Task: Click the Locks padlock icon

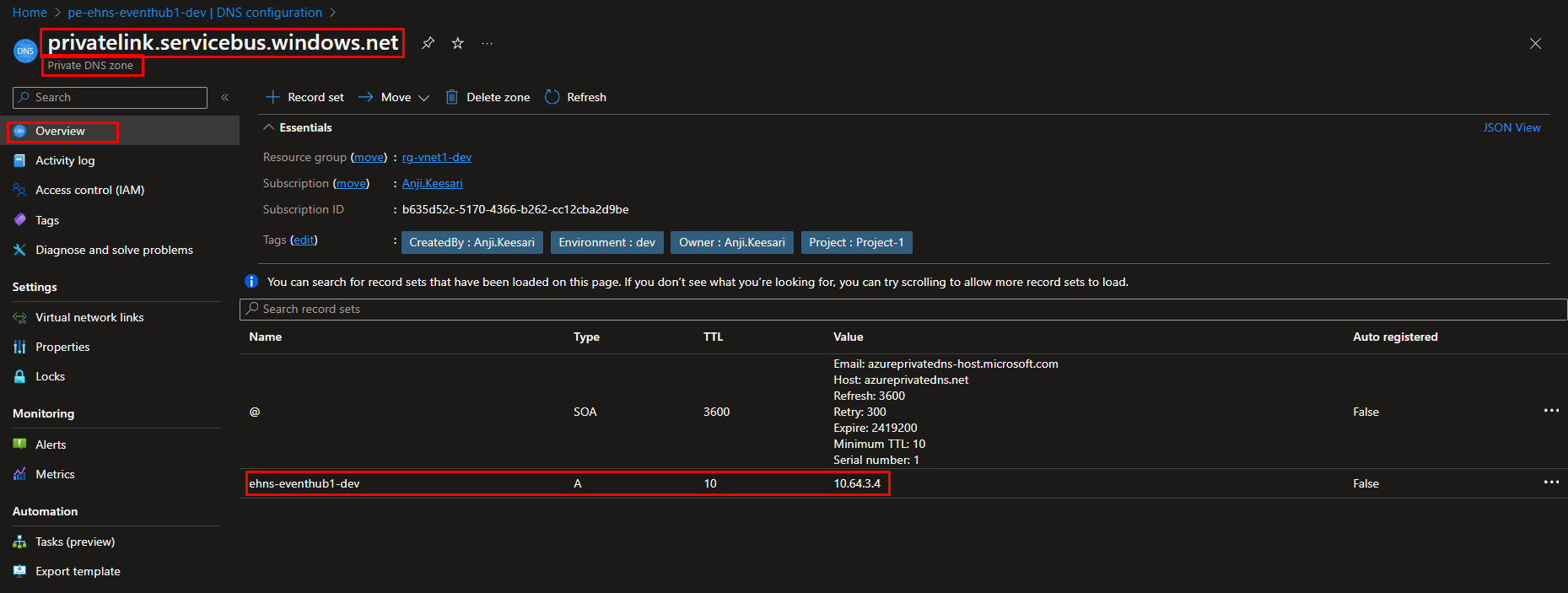Action: pyautogui.click(x=20, y=376)
